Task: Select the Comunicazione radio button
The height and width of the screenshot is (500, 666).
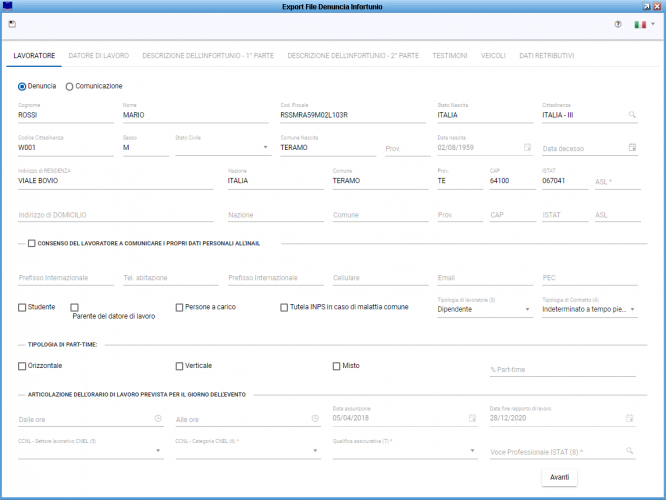Action: (x=70, y=86)
